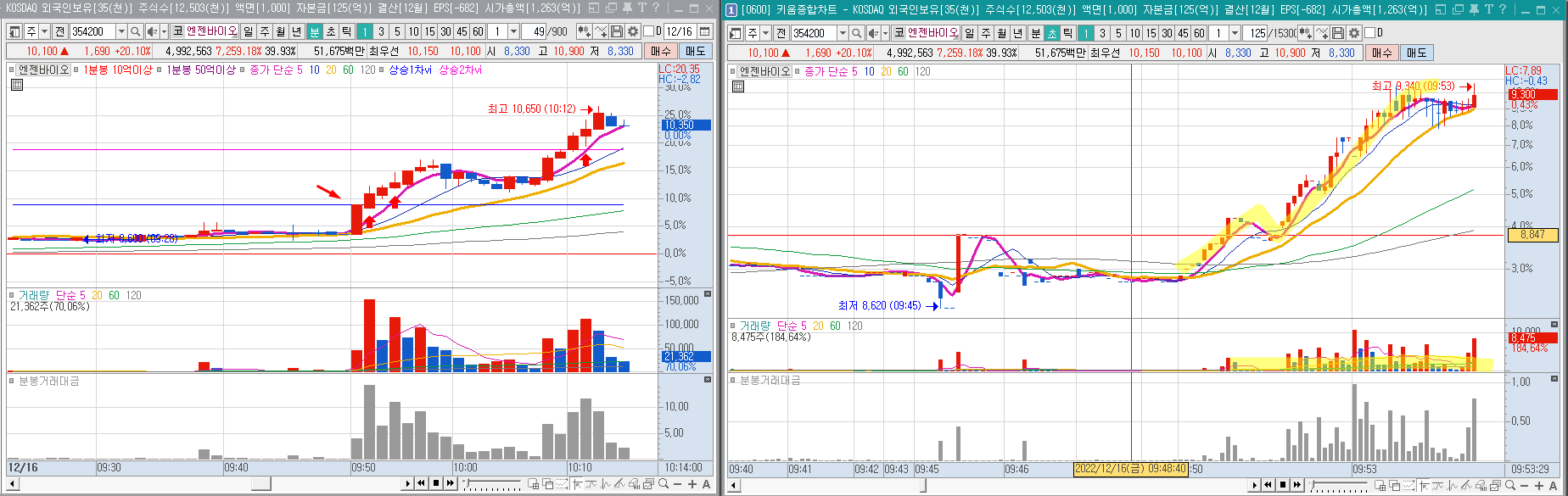Open speaker dropdown arrow in right toolbar
Image resolution: width=1568 pixels, height=496 pixels.
pyautogui.click(x=885, y=32)
